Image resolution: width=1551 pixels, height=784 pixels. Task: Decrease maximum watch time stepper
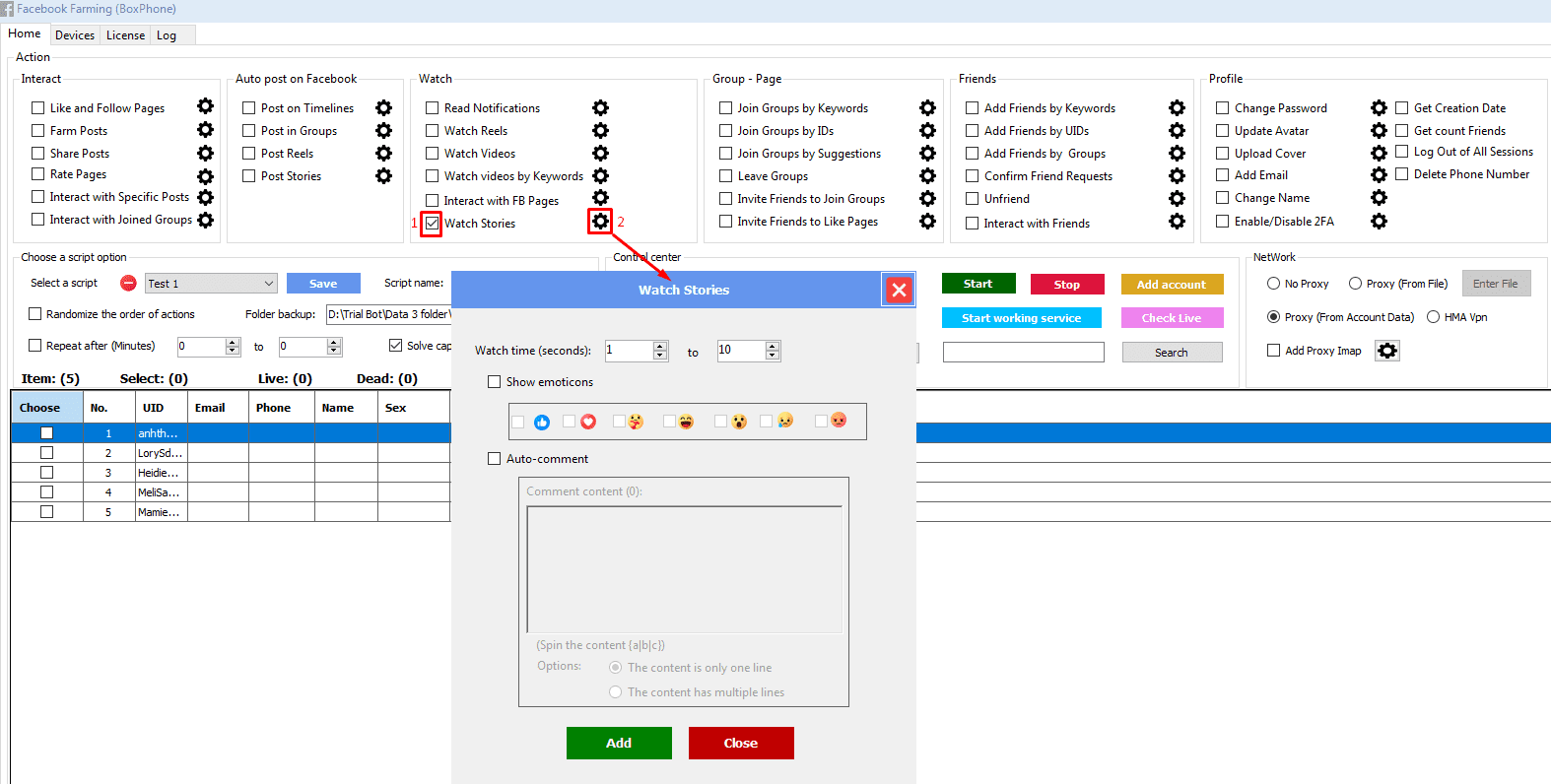773,356
